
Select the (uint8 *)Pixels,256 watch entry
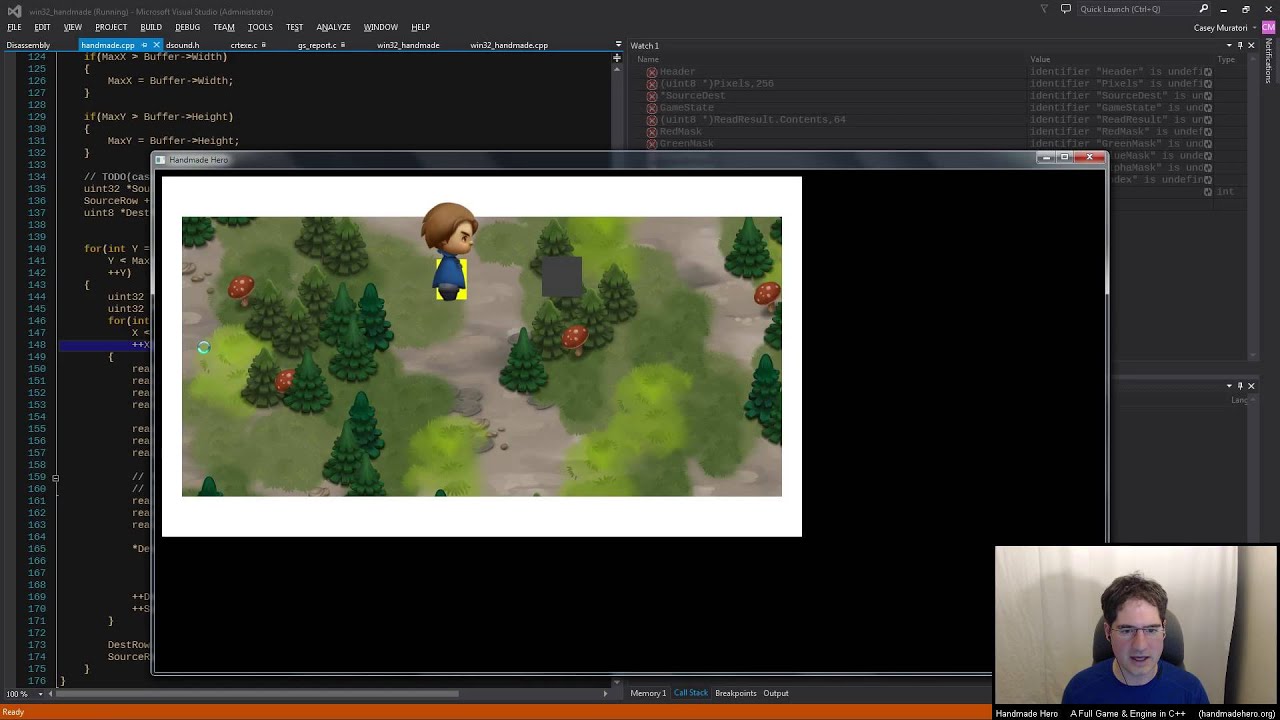(x=716, y=84)
